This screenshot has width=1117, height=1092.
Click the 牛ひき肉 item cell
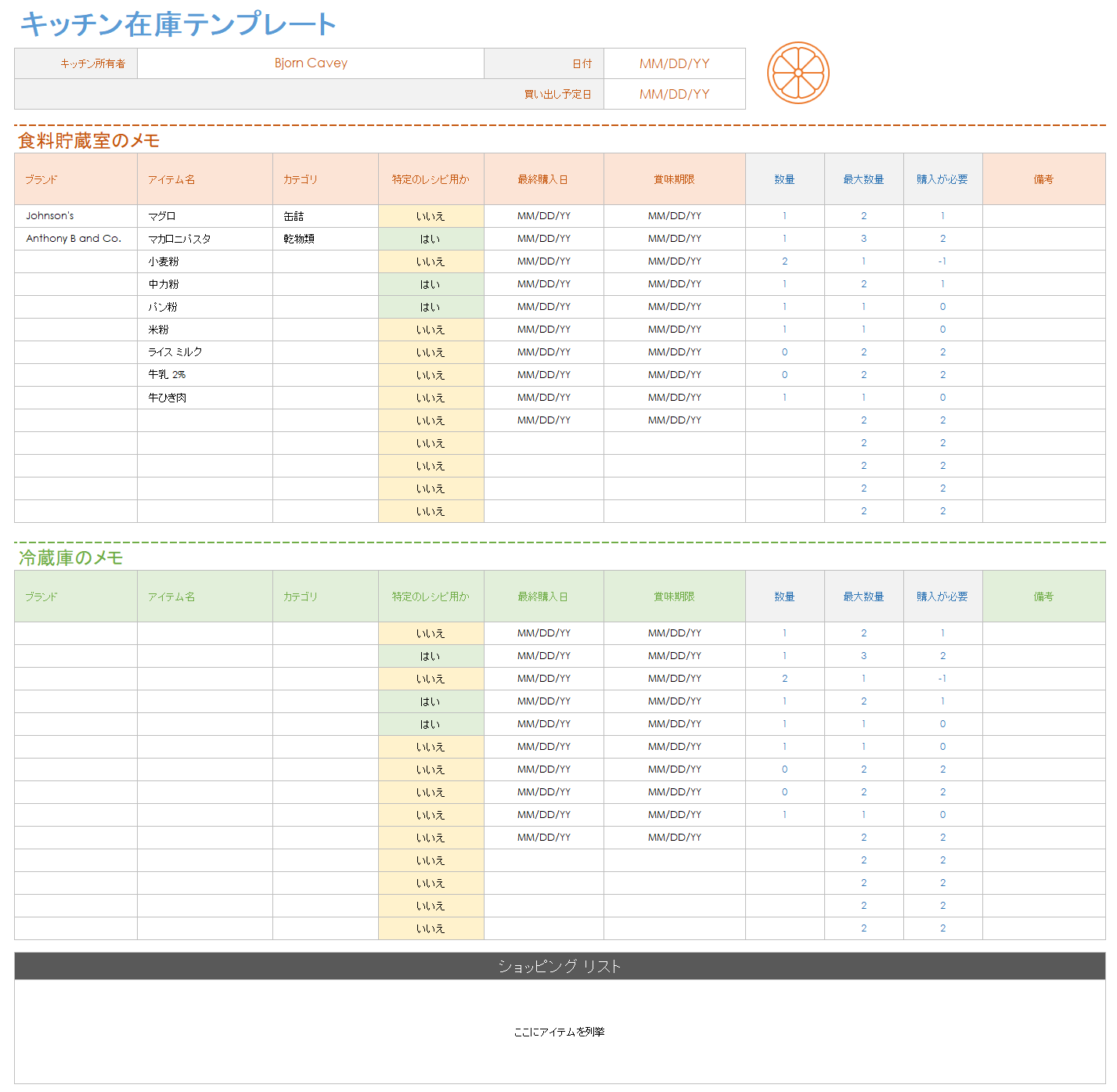pos(205,398)
